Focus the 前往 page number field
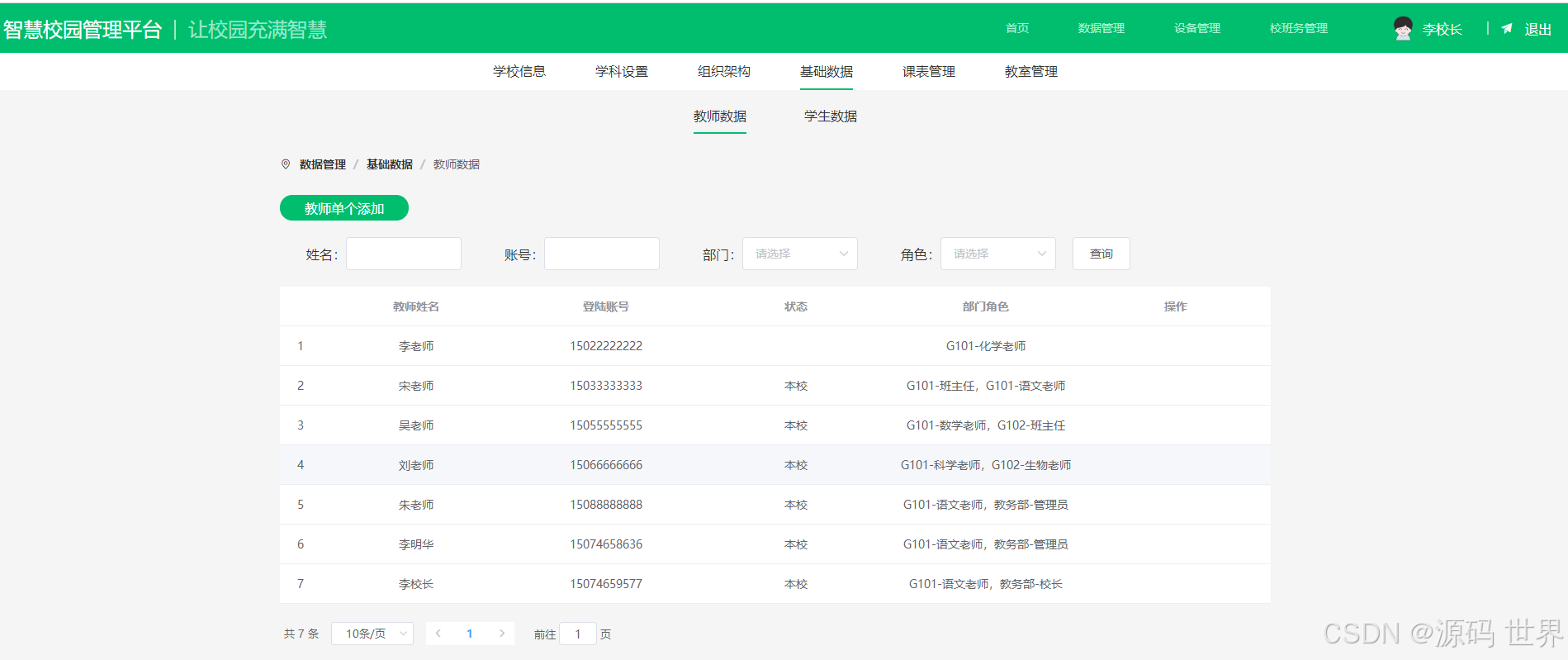1568x660 pixels. (x=578, y=634)
